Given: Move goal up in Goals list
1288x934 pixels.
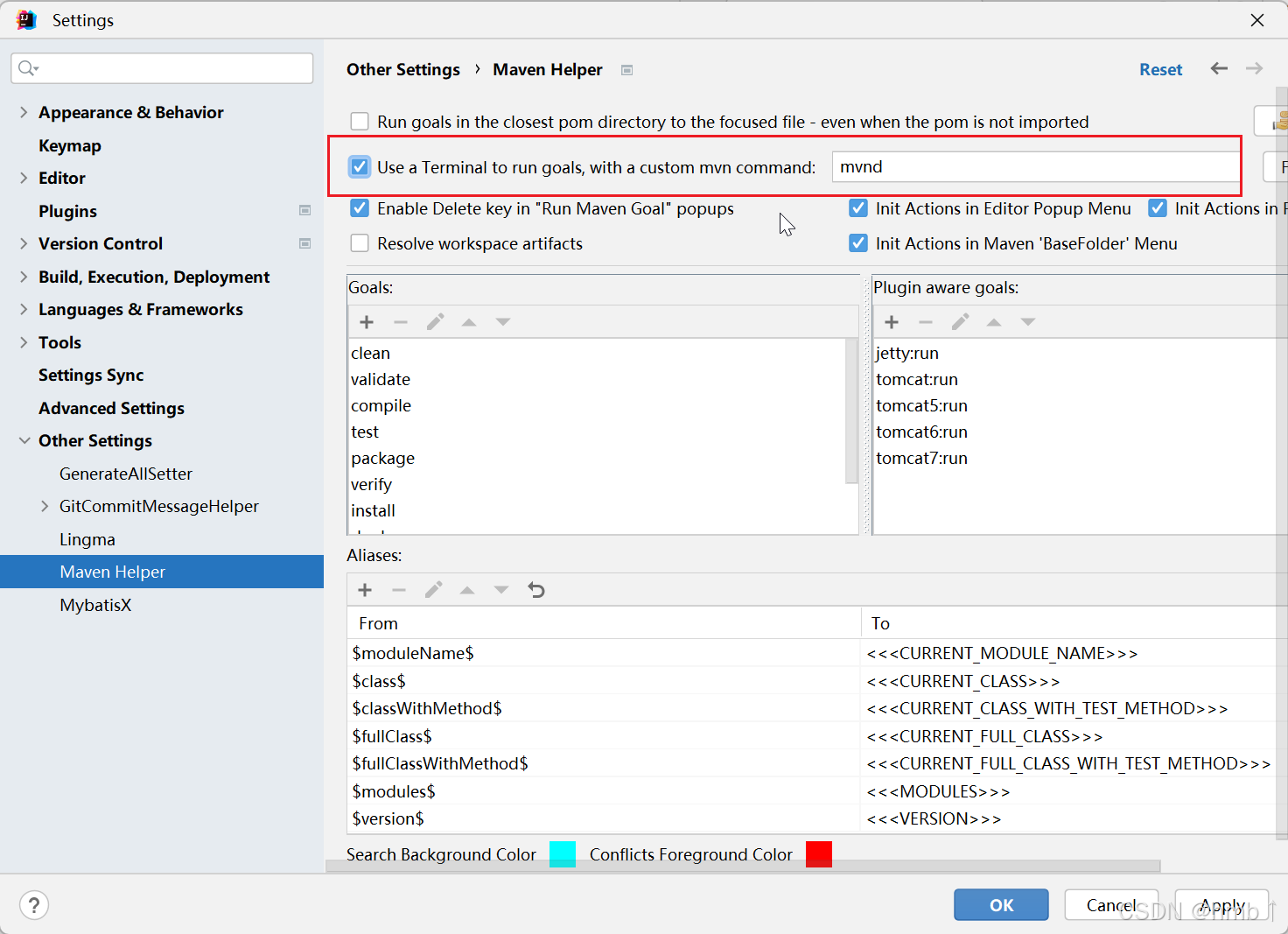Looking at the screenshot, I should point(469,322).
